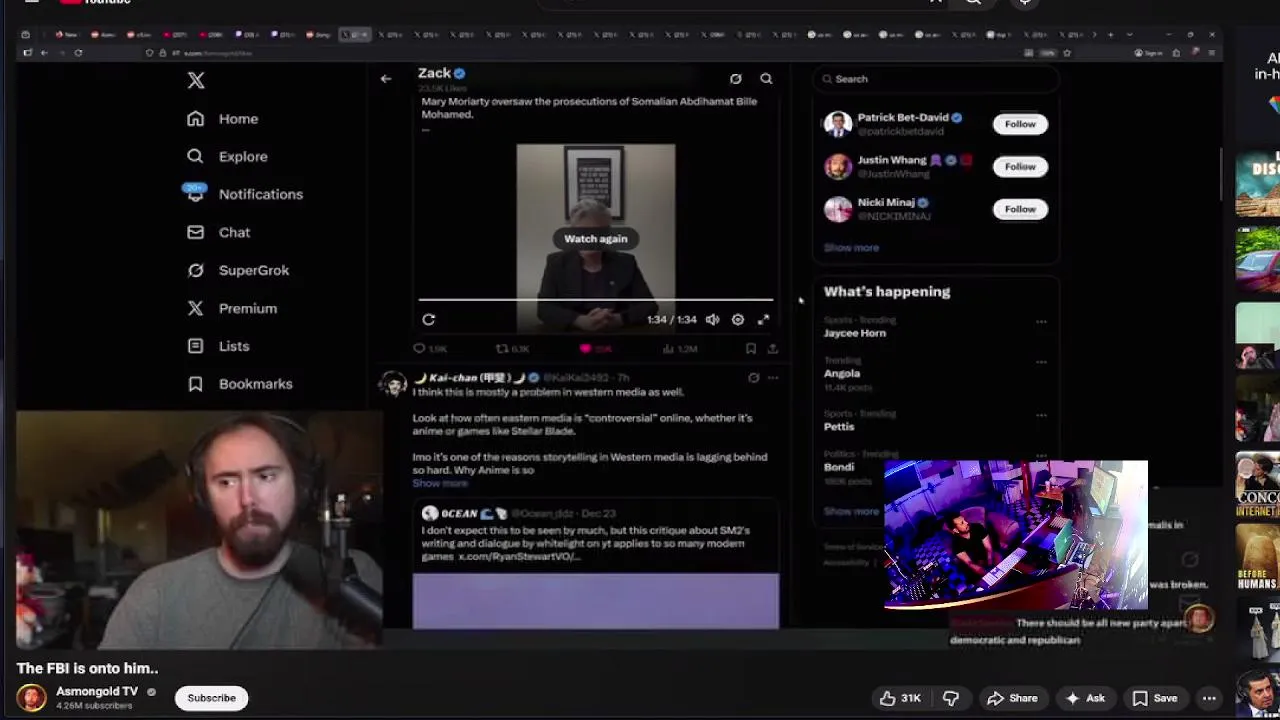Expand the tweet video to fullscreen
Viewport: 1280px width, 720px height.
(763, 320)
